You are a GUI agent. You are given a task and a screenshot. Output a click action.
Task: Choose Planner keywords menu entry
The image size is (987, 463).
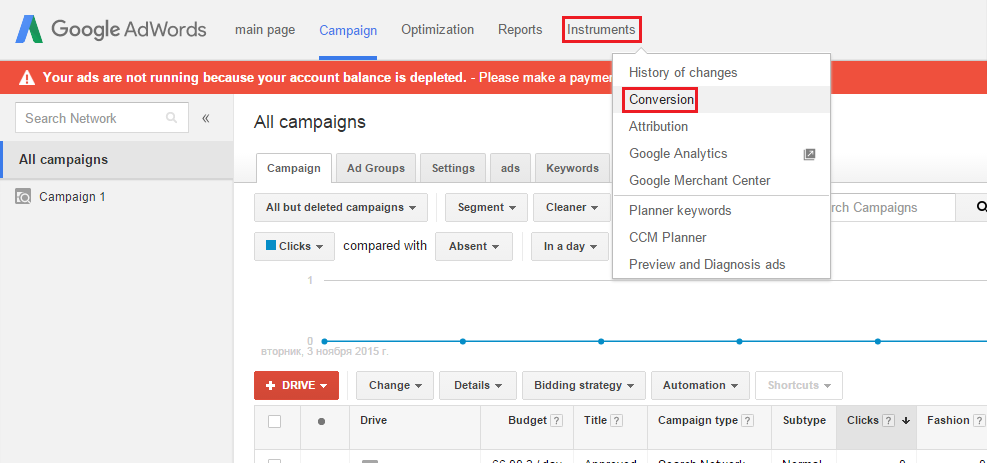[721, 211]
